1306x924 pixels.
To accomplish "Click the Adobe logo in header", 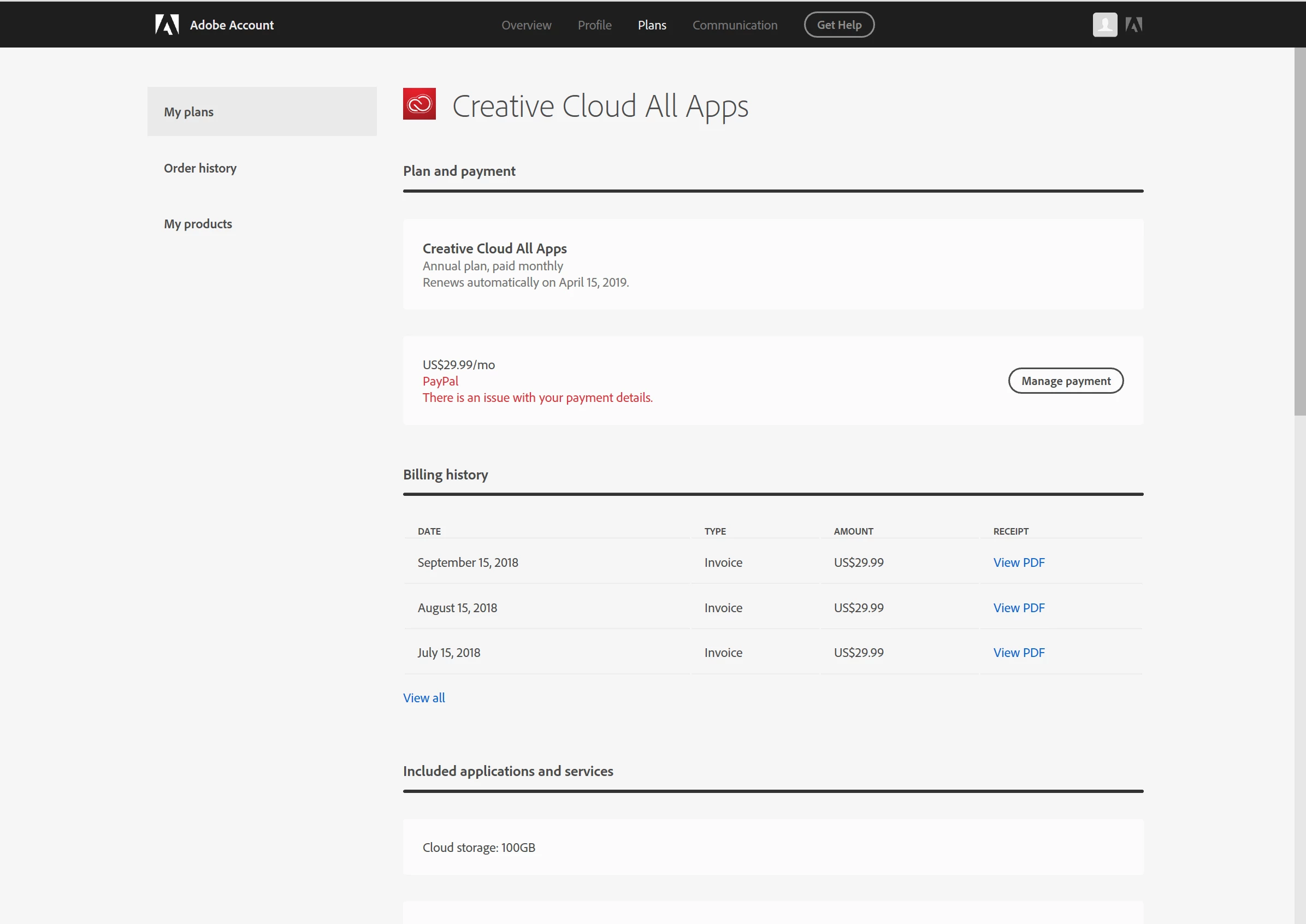I will [167, 25].
